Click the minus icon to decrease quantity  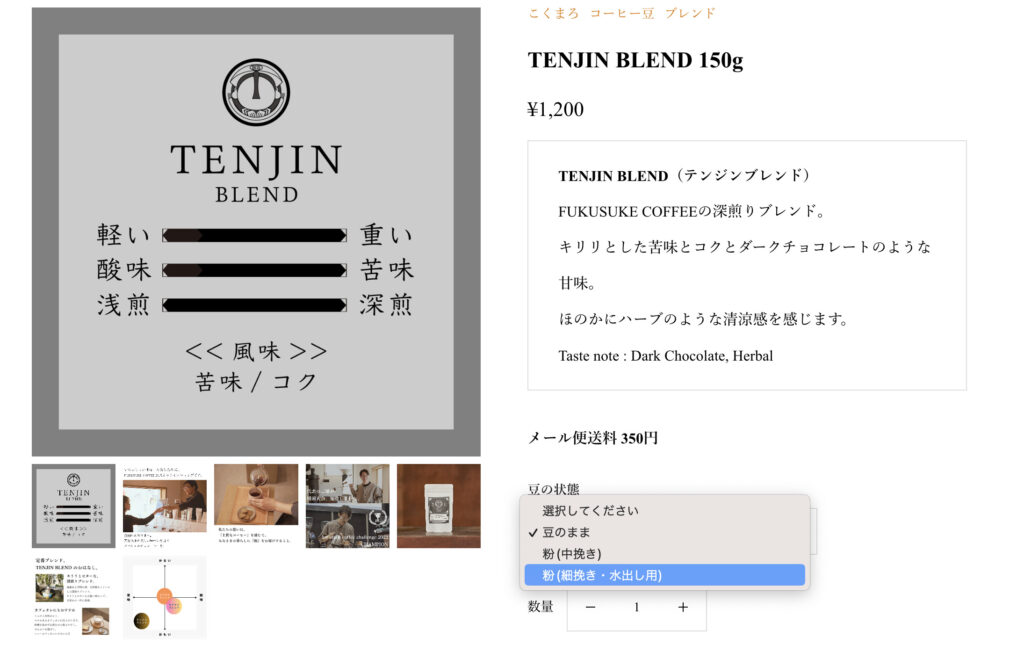click(x=590, y=608)
